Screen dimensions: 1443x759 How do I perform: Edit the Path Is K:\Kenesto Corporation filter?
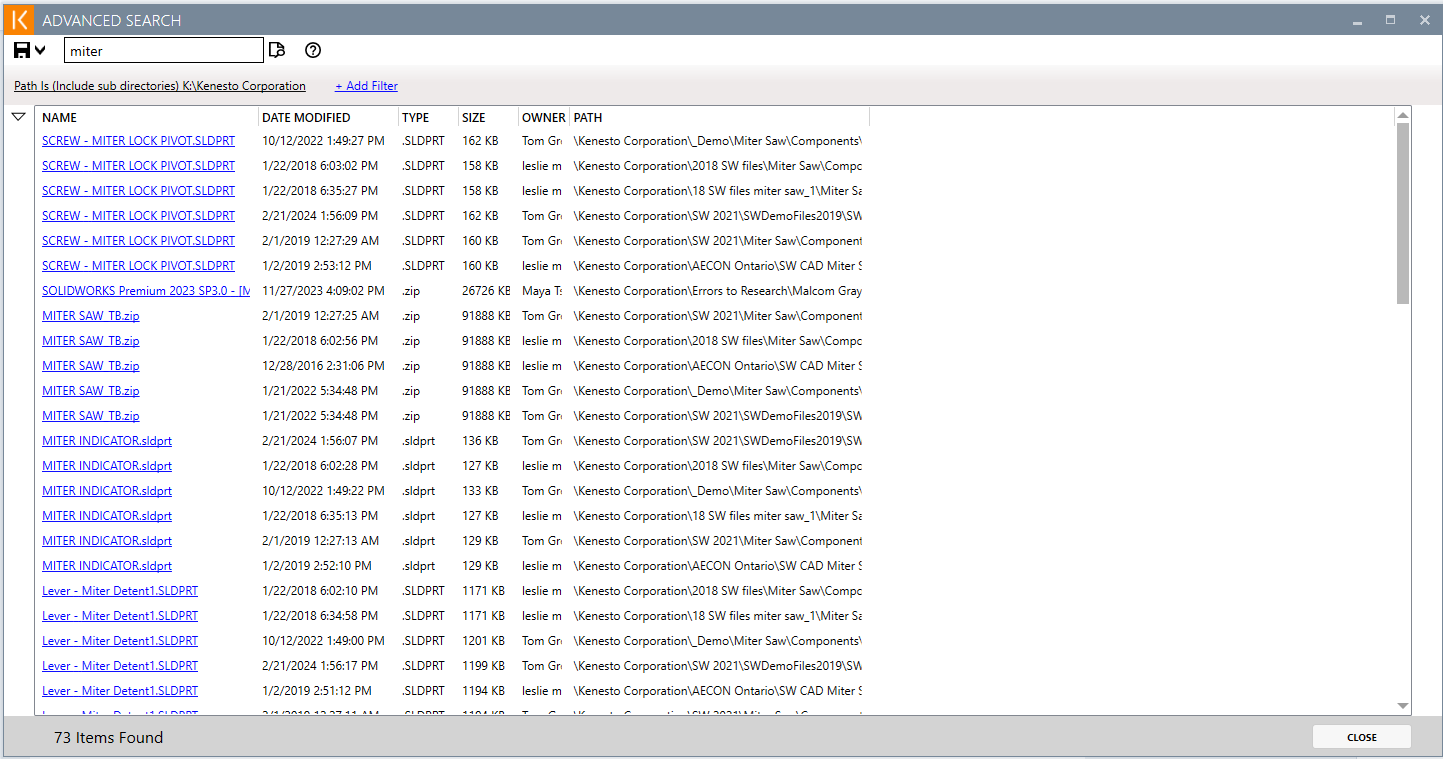[x=160, y=86]
